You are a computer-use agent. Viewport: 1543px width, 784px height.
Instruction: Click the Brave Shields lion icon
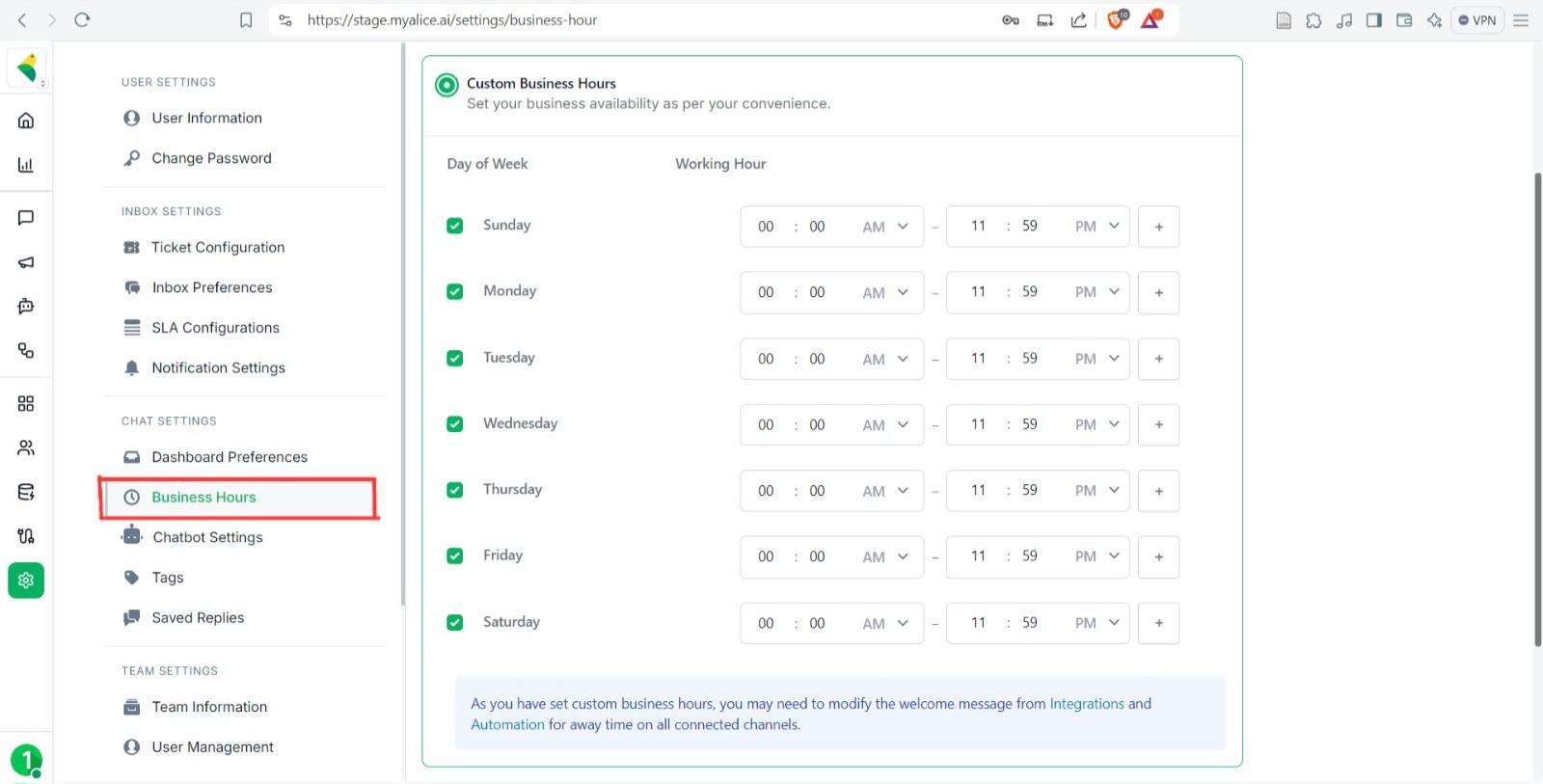(1116, 19)
